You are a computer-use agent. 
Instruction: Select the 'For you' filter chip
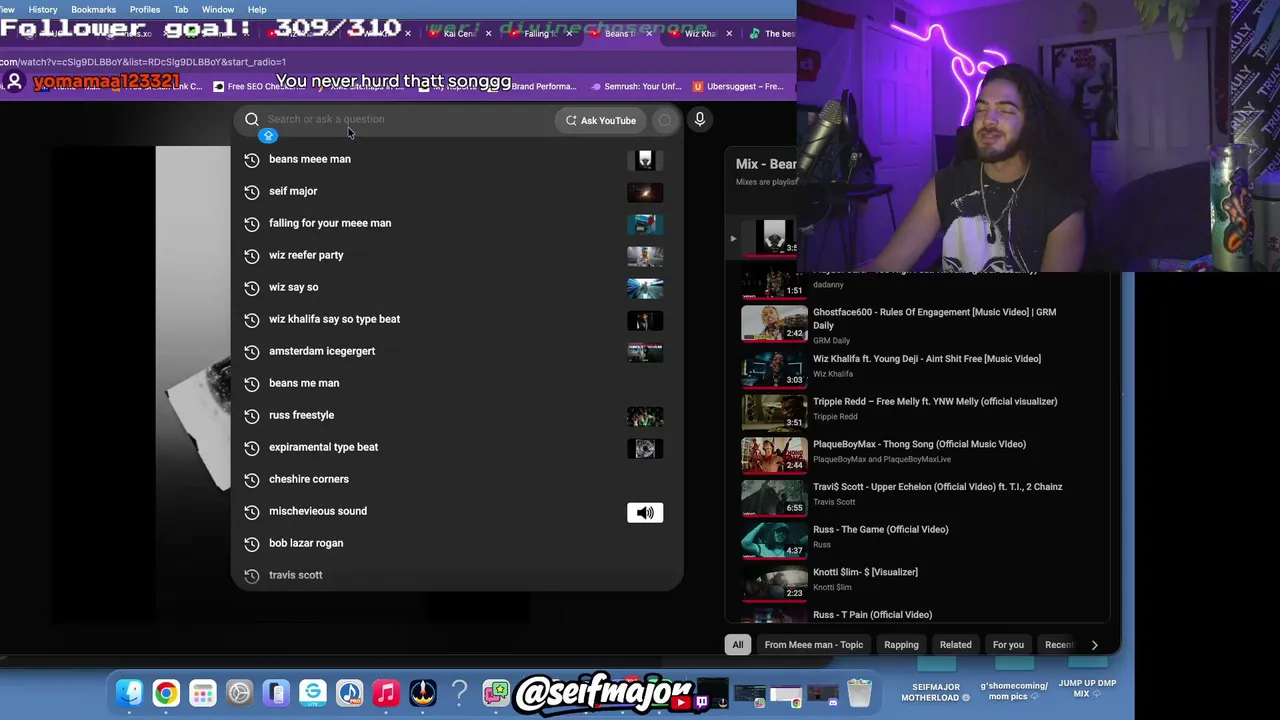1008,645
